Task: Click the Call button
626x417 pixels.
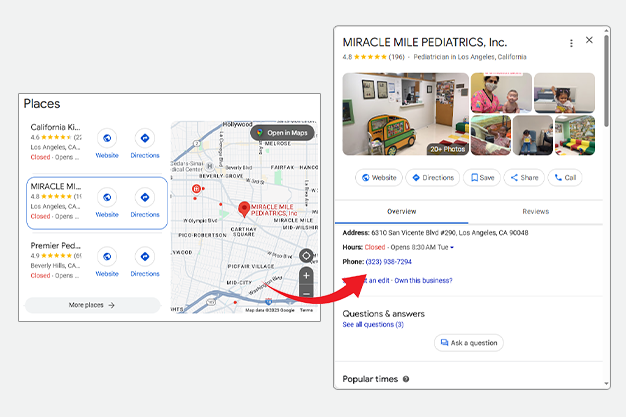Action: coord(565,178)
